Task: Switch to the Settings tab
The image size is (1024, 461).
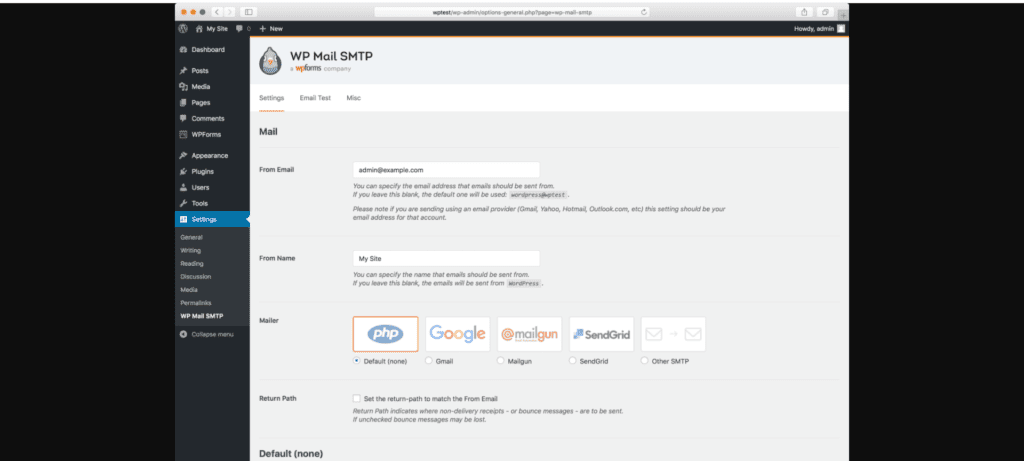Action: pyautogui.click(x=272, y=98)
